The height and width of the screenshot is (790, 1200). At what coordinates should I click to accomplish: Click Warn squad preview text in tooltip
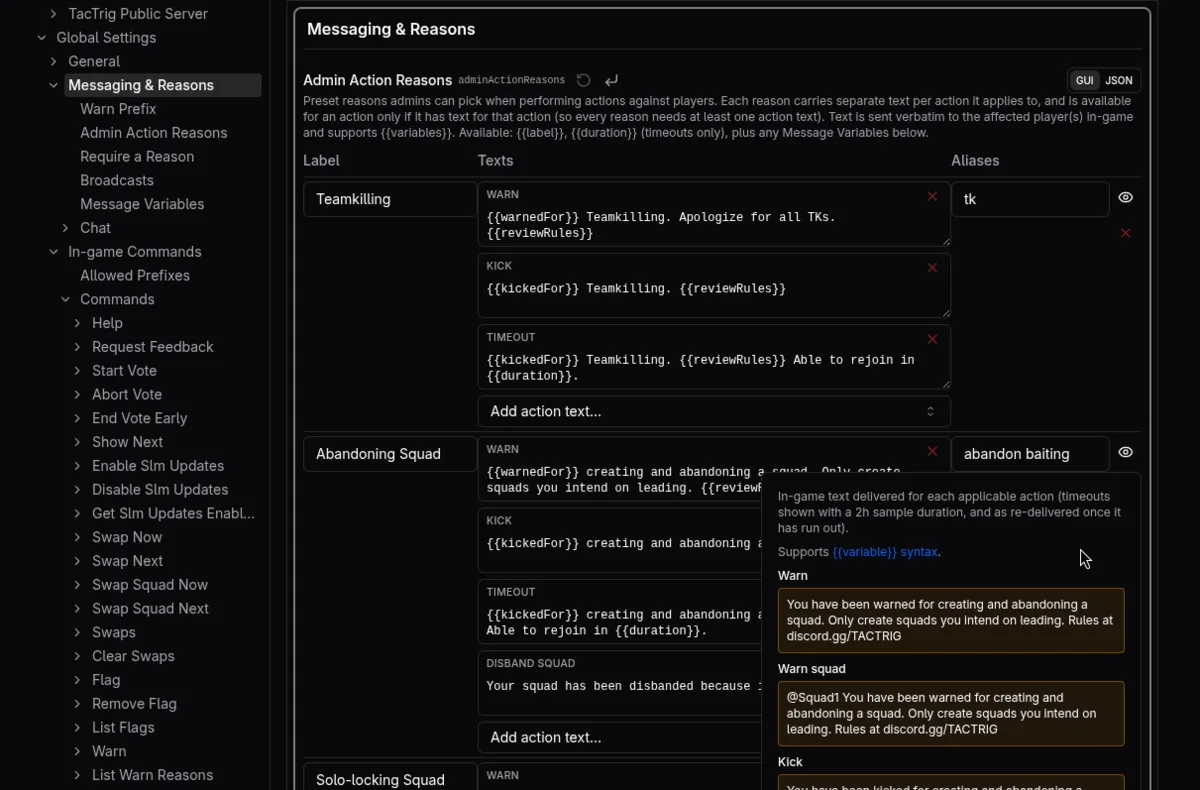tap(951, 714)
